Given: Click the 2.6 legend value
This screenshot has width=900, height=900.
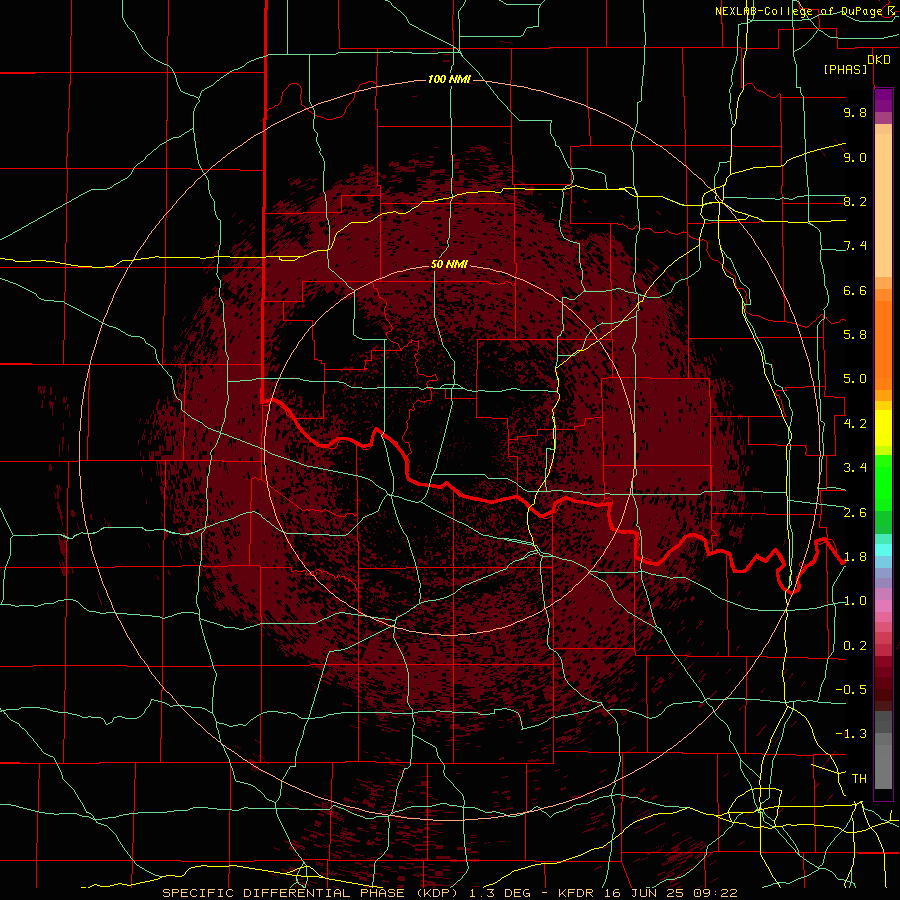Looking at the screenshot, I should coord(855,512).
